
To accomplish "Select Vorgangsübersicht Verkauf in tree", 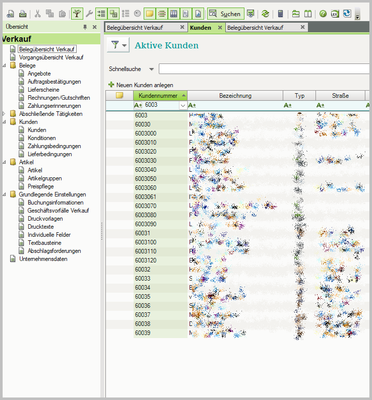I will pyautogui.click(x=51, y=57).
